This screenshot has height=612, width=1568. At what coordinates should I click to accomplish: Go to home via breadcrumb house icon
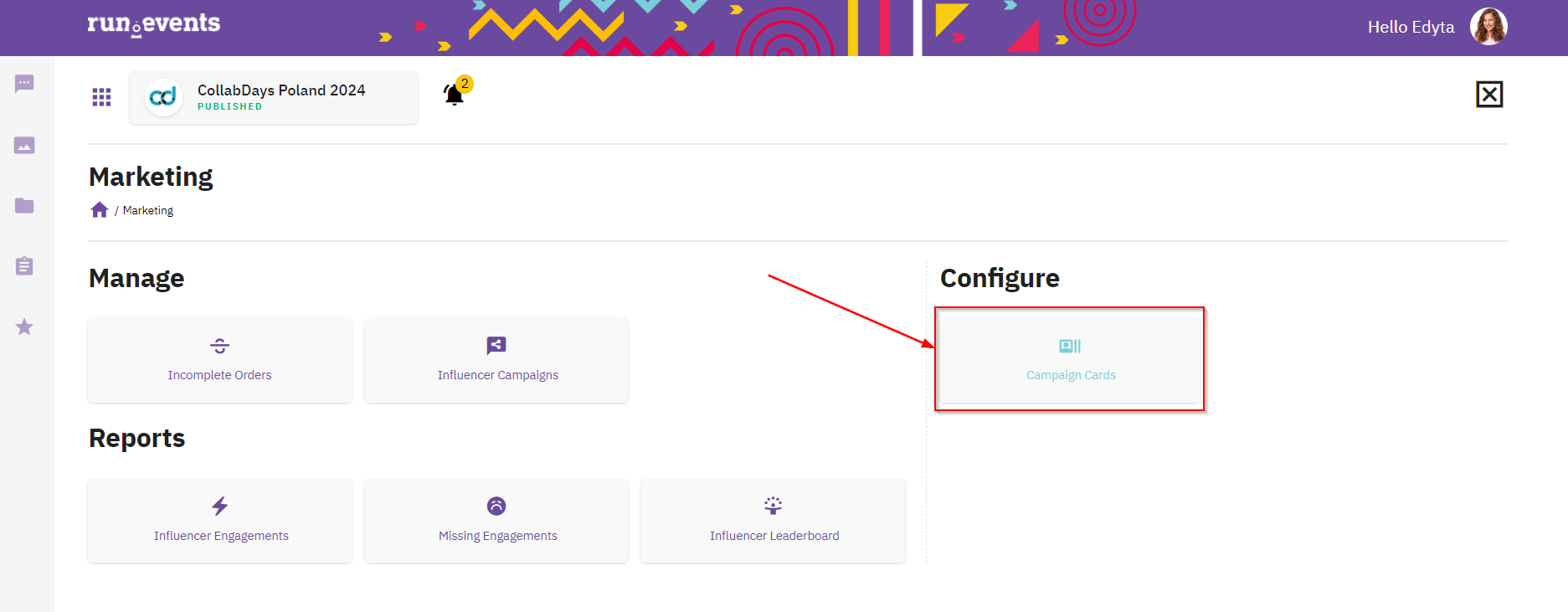click(x=100, y=210)
